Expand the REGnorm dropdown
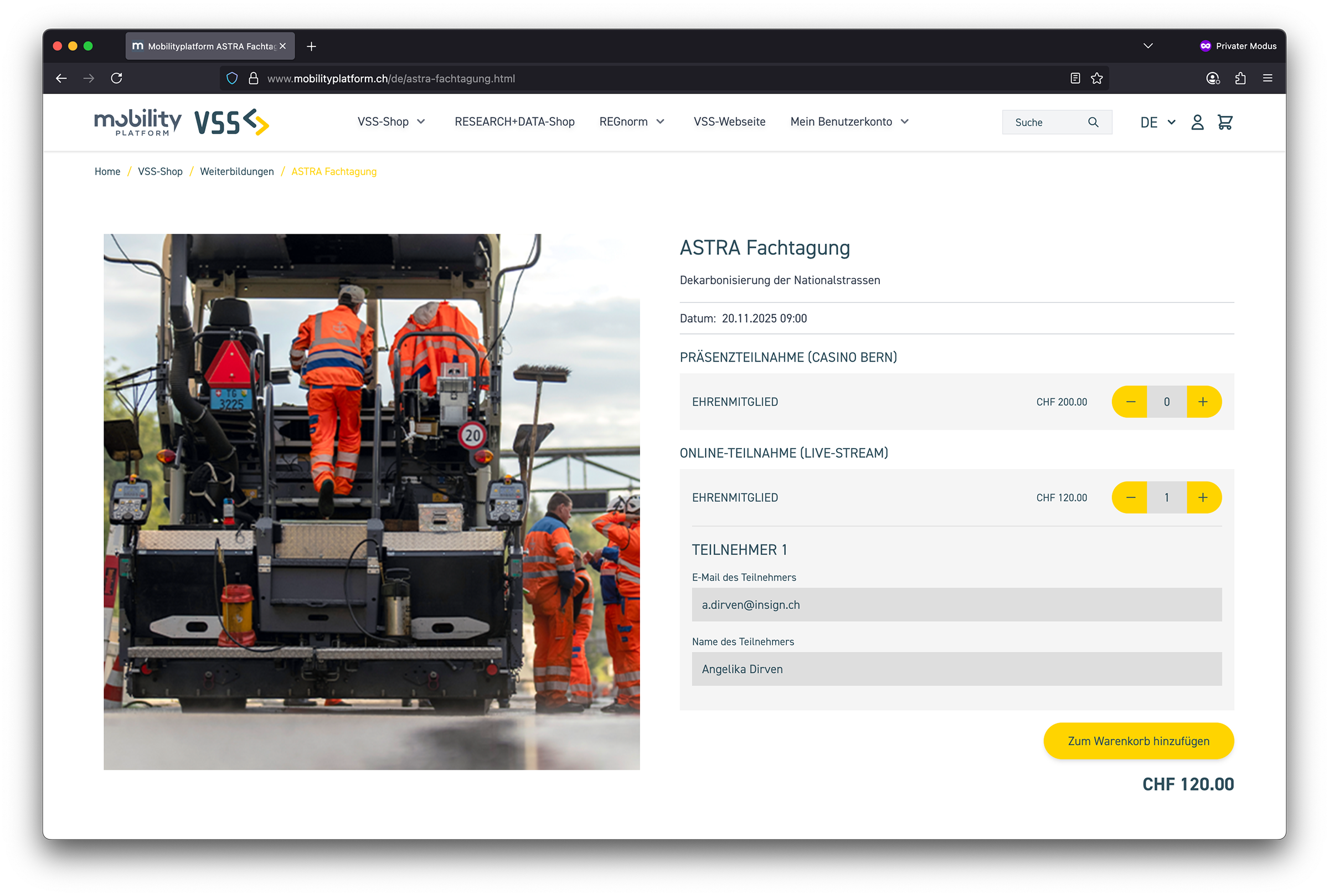 tap(632, 122)
